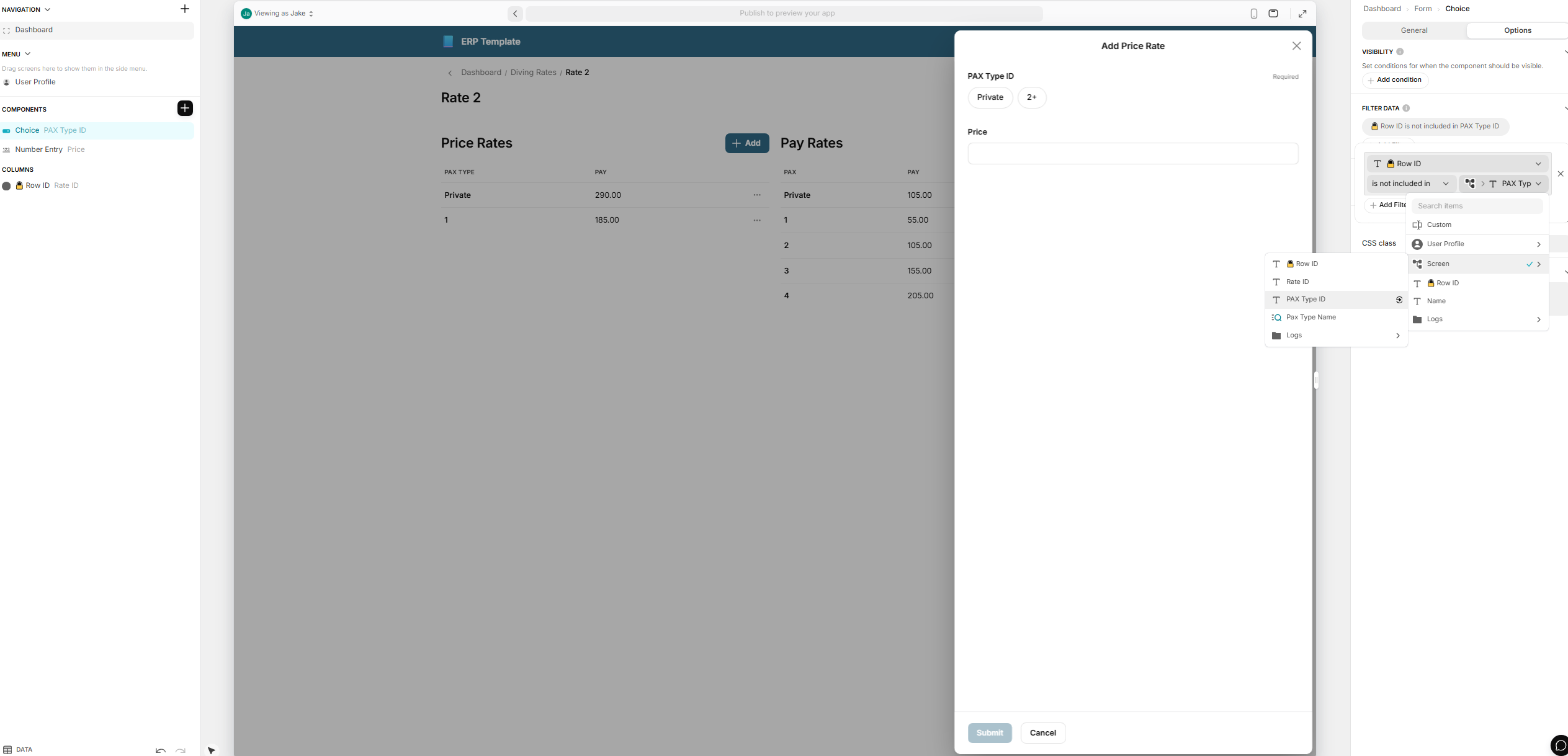The width and height of the screenshot is (1568, 756).
Task: Click the undo arrow icon
Action: pos(161,750)
